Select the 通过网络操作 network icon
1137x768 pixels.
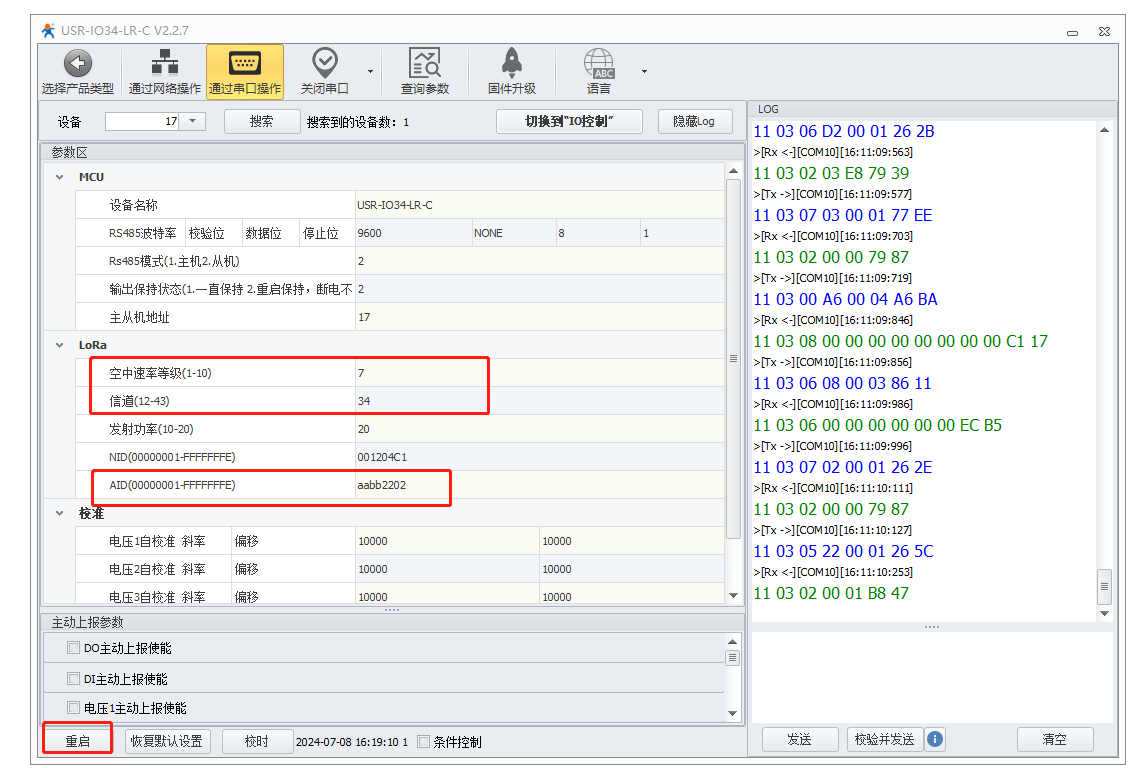pos(164,65)
